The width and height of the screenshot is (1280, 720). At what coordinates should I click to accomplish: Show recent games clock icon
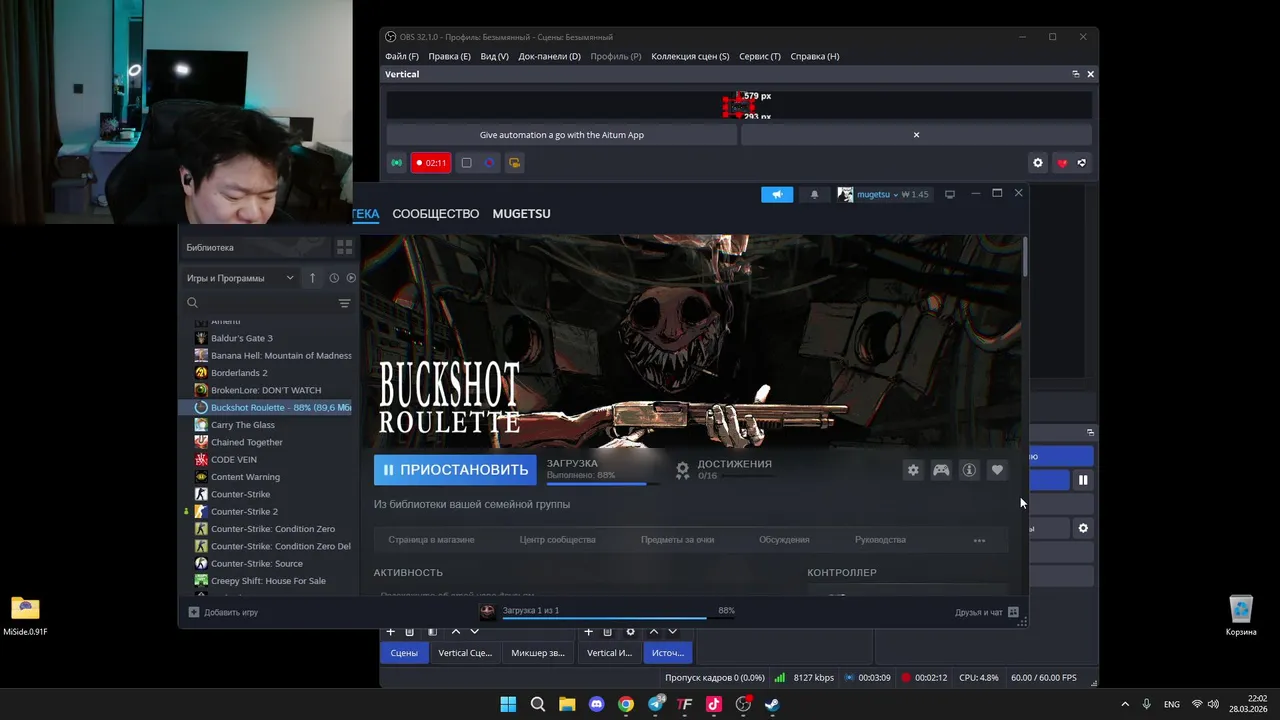pos(334,278)
